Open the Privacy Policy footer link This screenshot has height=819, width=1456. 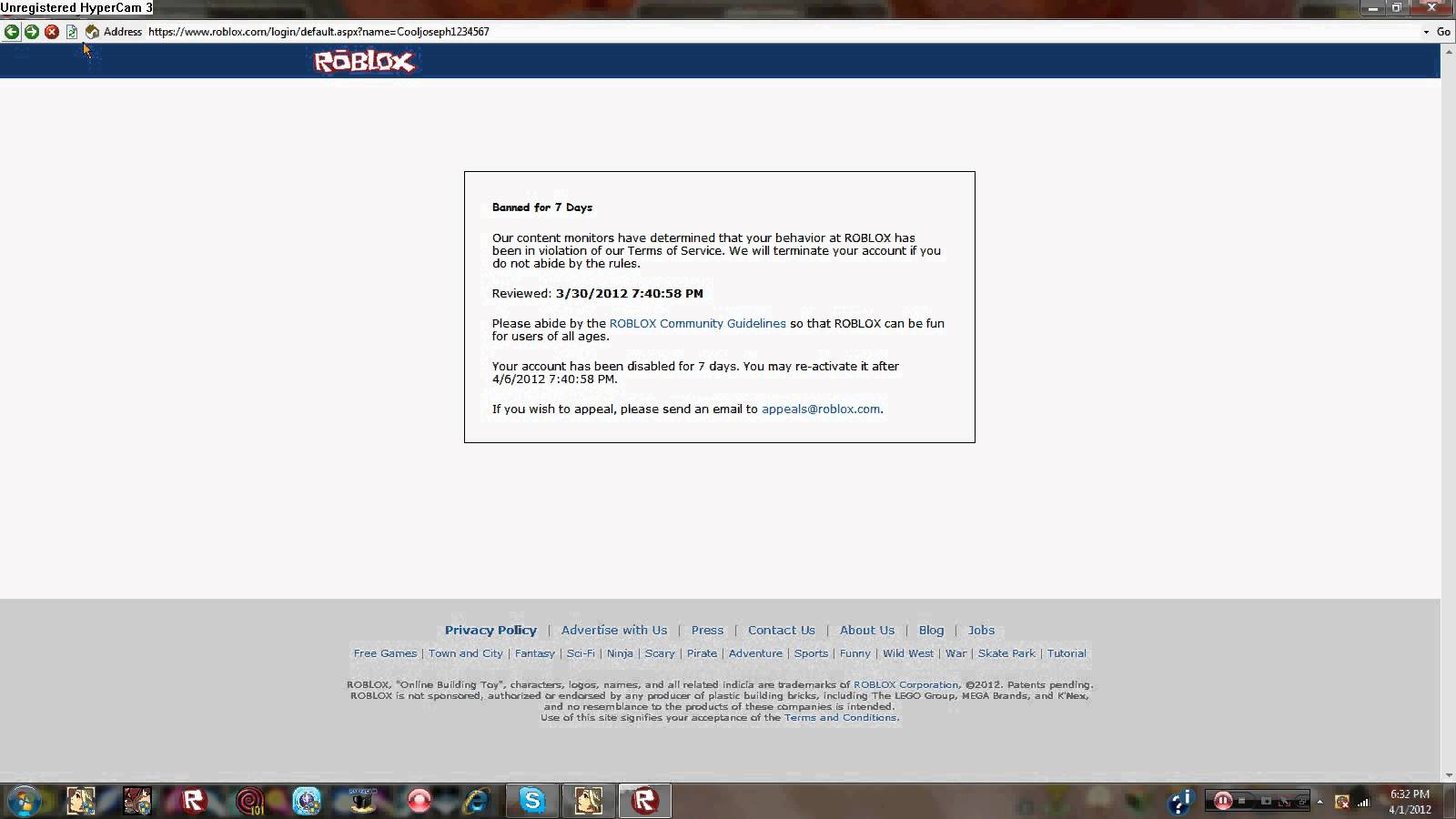pyautogui.click(x=490, y=630)
